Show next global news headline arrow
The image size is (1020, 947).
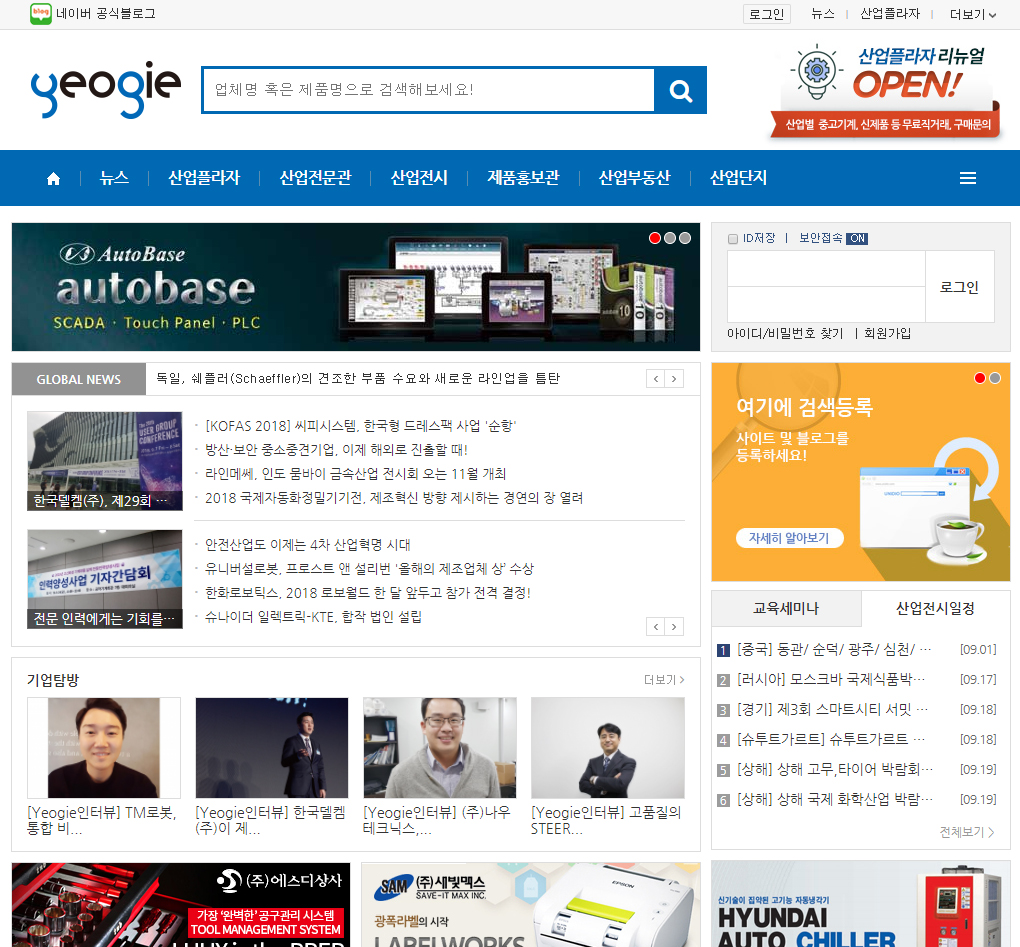674,379
